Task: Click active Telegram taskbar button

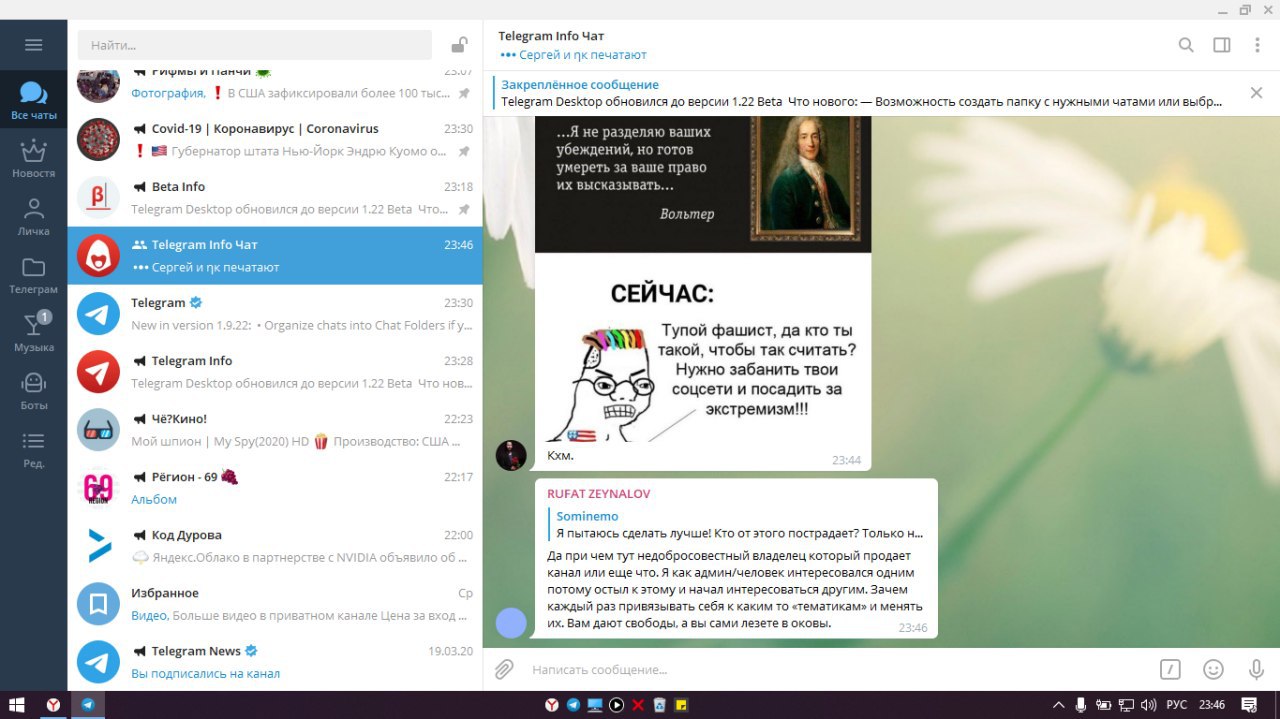Action: coord(88,705)
